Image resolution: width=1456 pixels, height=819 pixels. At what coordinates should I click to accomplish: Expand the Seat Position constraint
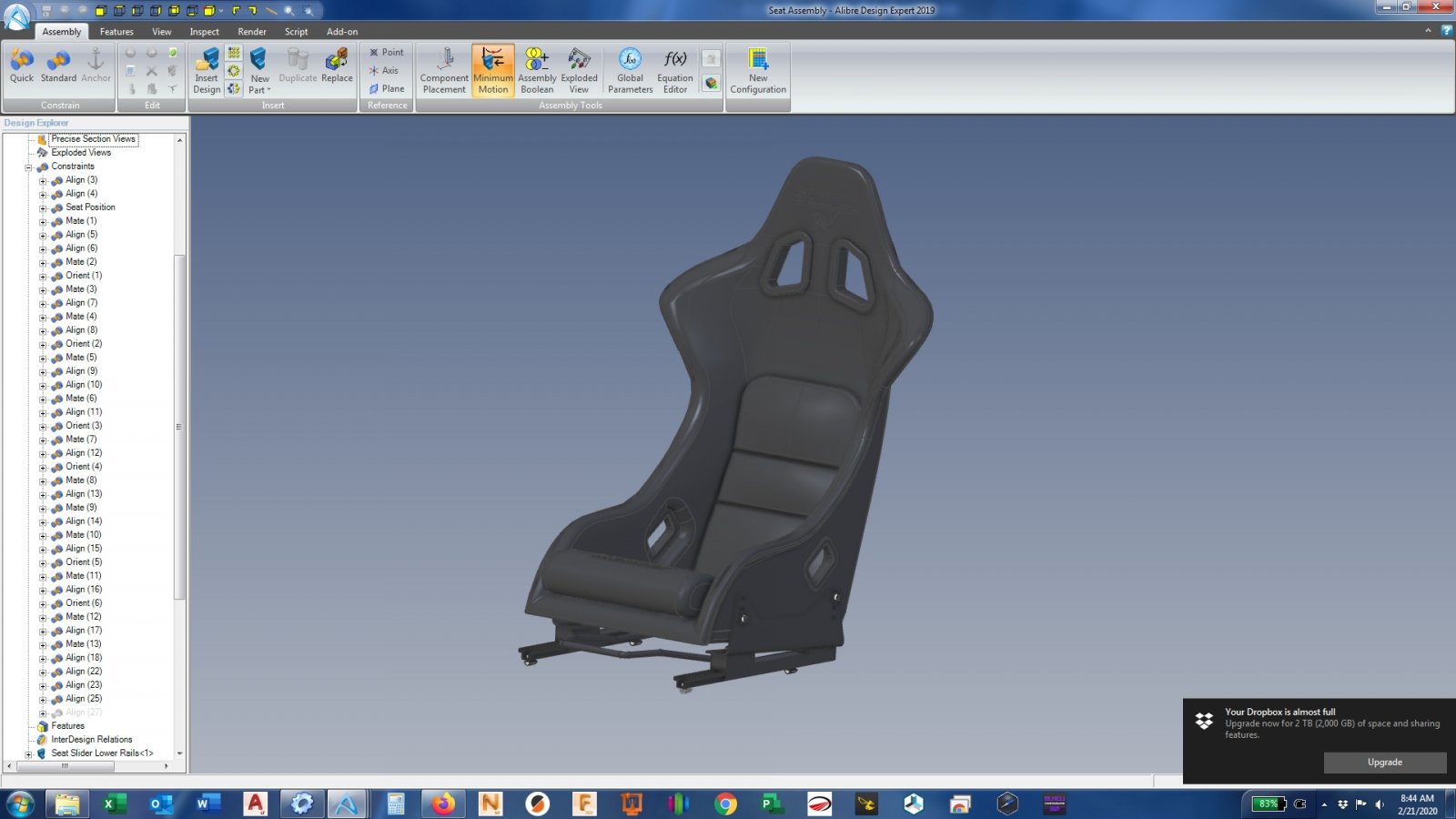[43, 208]
